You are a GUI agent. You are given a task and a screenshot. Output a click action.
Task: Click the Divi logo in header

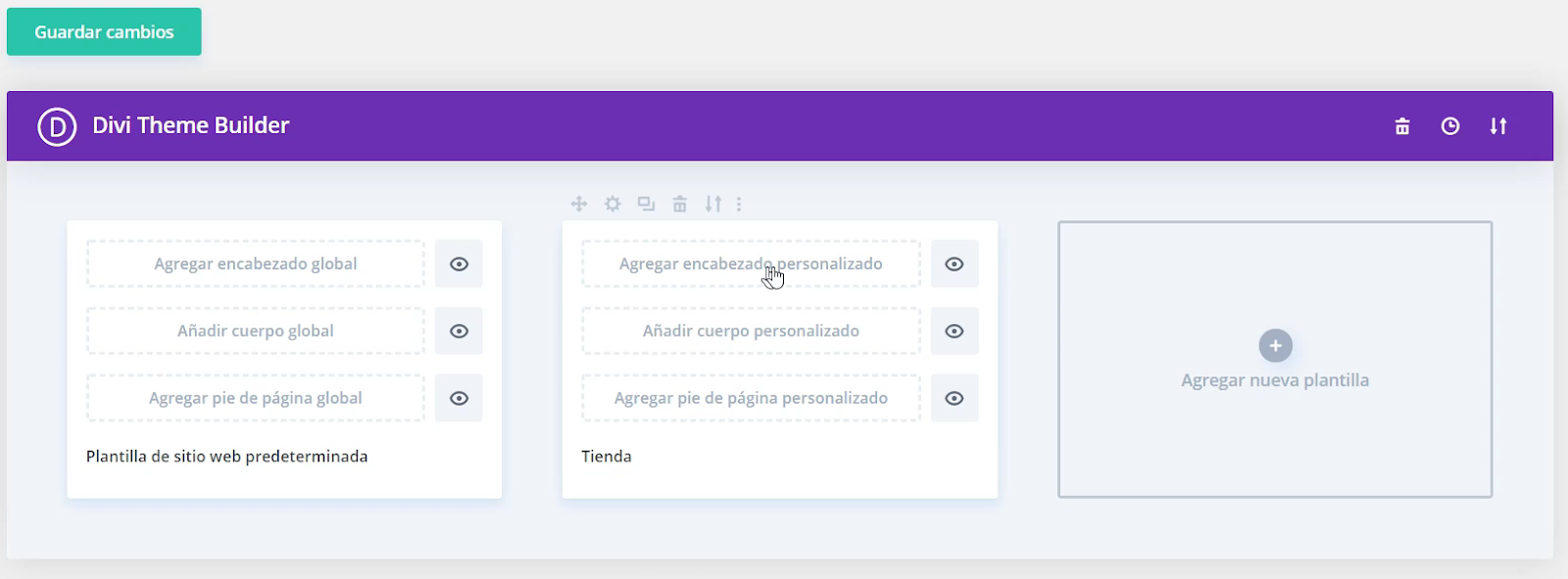tap(57, 126)
